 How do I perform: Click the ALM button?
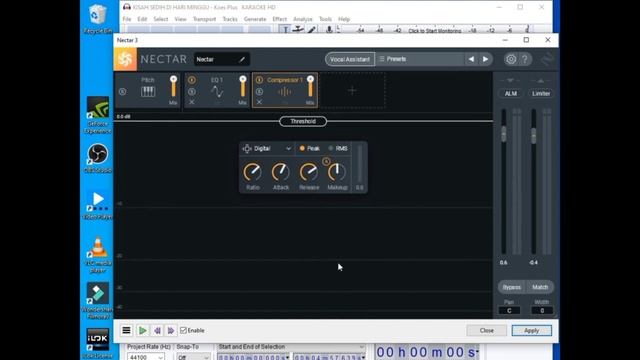[x=511, y=93]
